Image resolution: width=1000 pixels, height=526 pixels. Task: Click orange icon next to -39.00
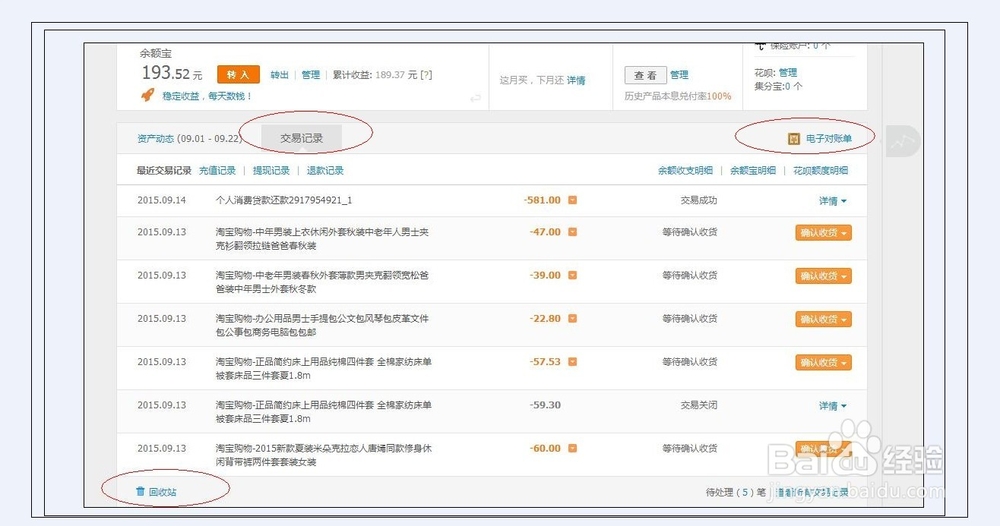point(573,275)
